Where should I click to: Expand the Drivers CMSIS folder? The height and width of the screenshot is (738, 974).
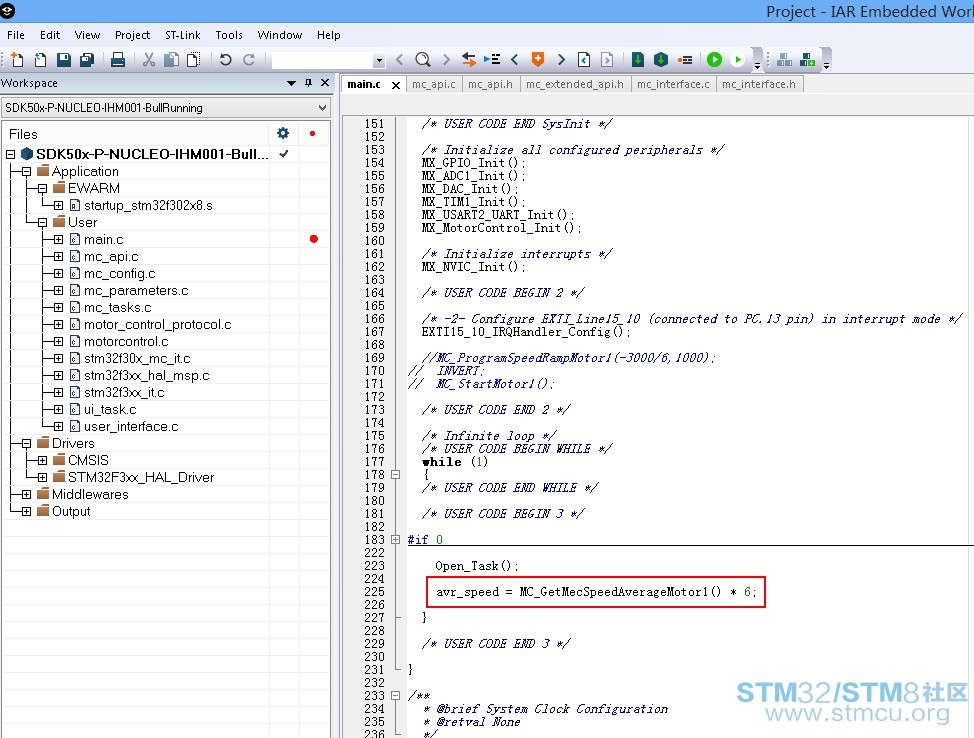tap(42, 460)
